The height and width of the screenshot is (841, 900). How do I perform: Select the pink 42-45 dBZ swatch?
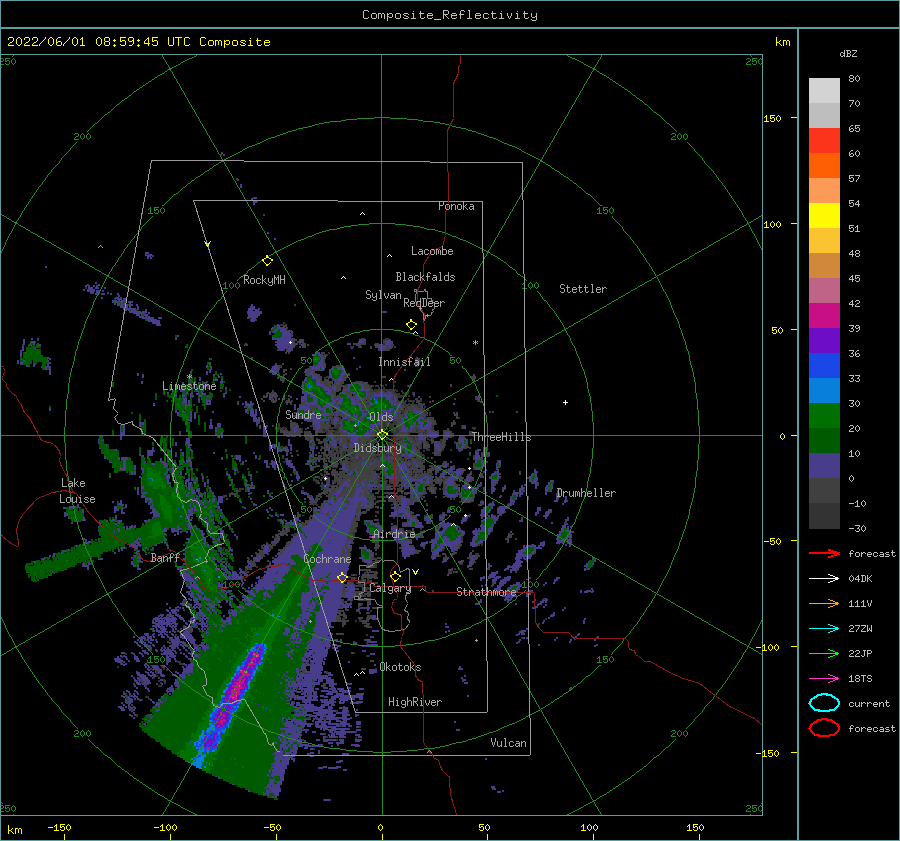click(x=824, y=291)
